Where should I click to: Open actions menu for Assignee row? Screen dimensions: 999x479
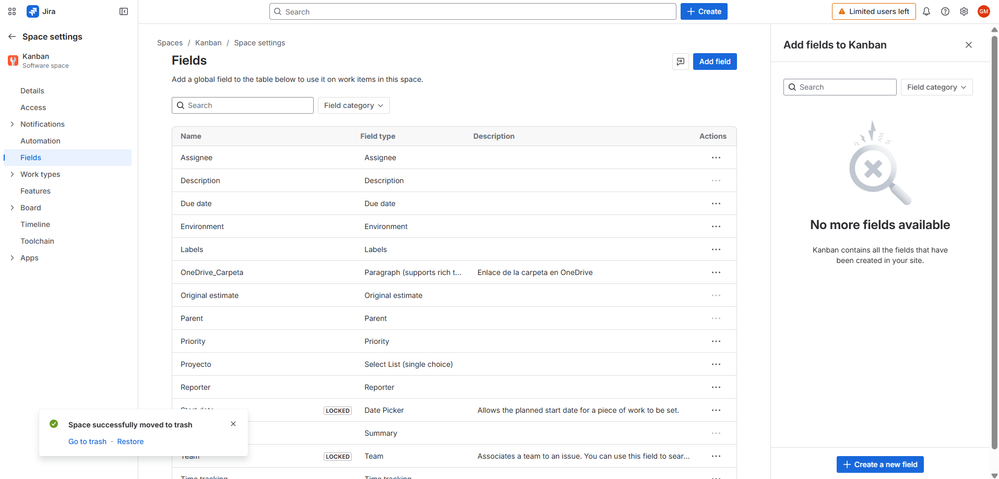pyautogui.click(x=716, y=157)
